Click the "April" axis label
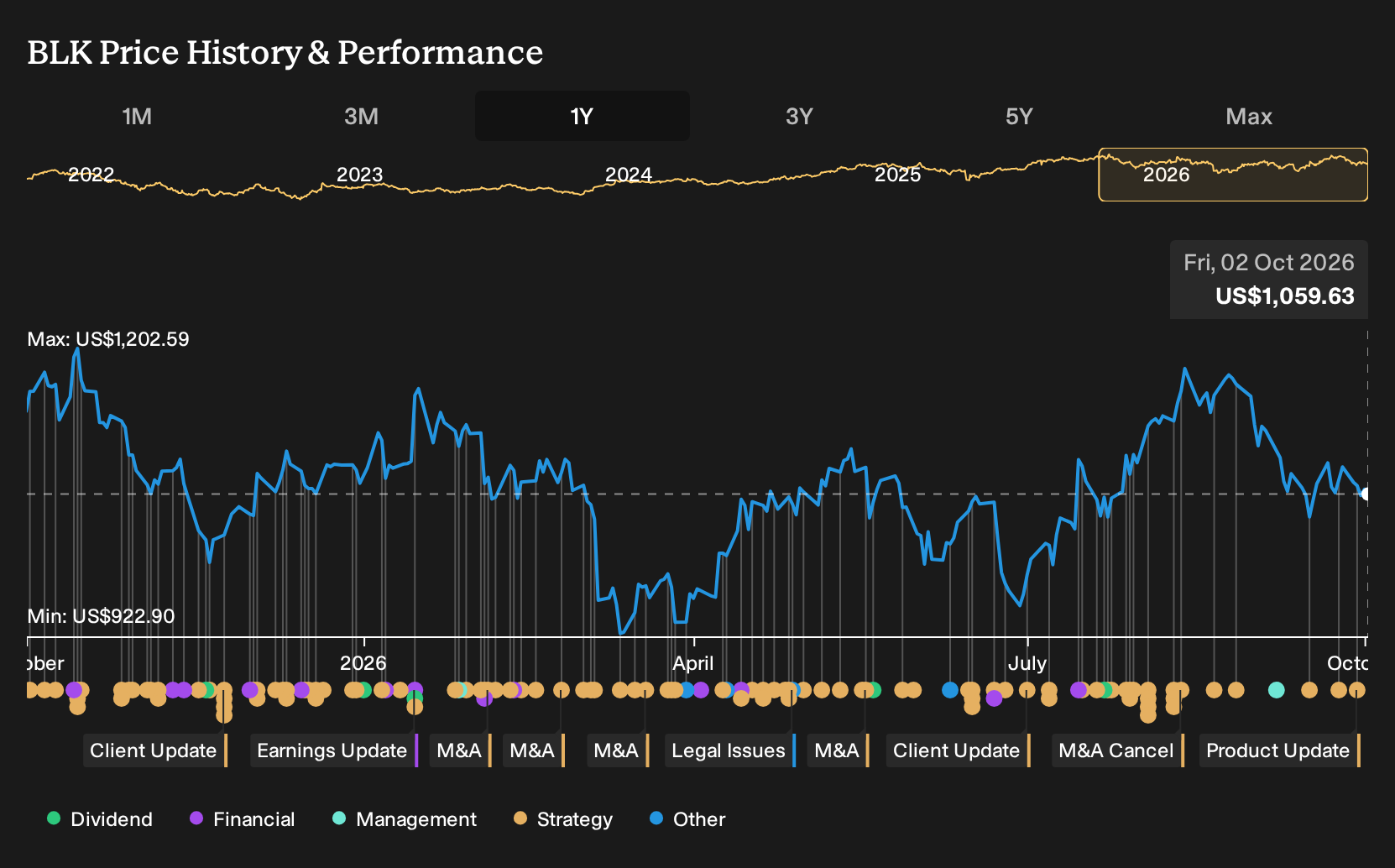Image resolution: width=1395 pixels, height=868 pixels. click(693, 663)
